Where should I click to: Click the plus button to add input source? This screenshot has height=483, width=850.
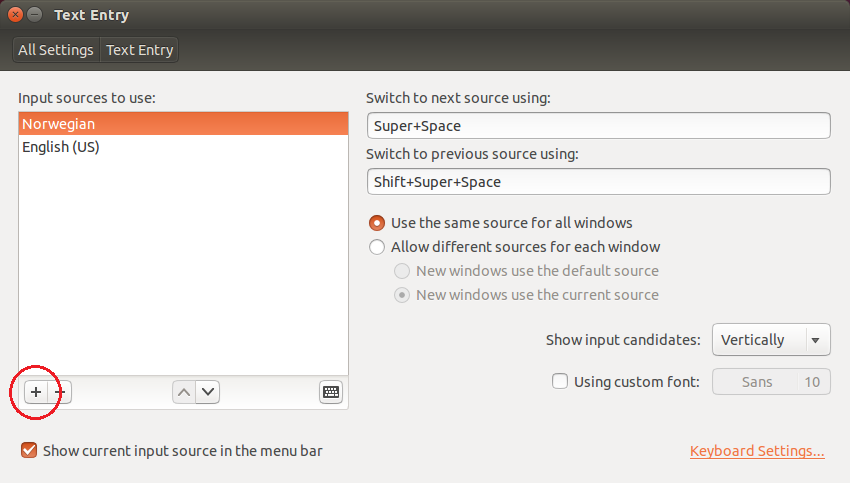(x=35, y=392)
